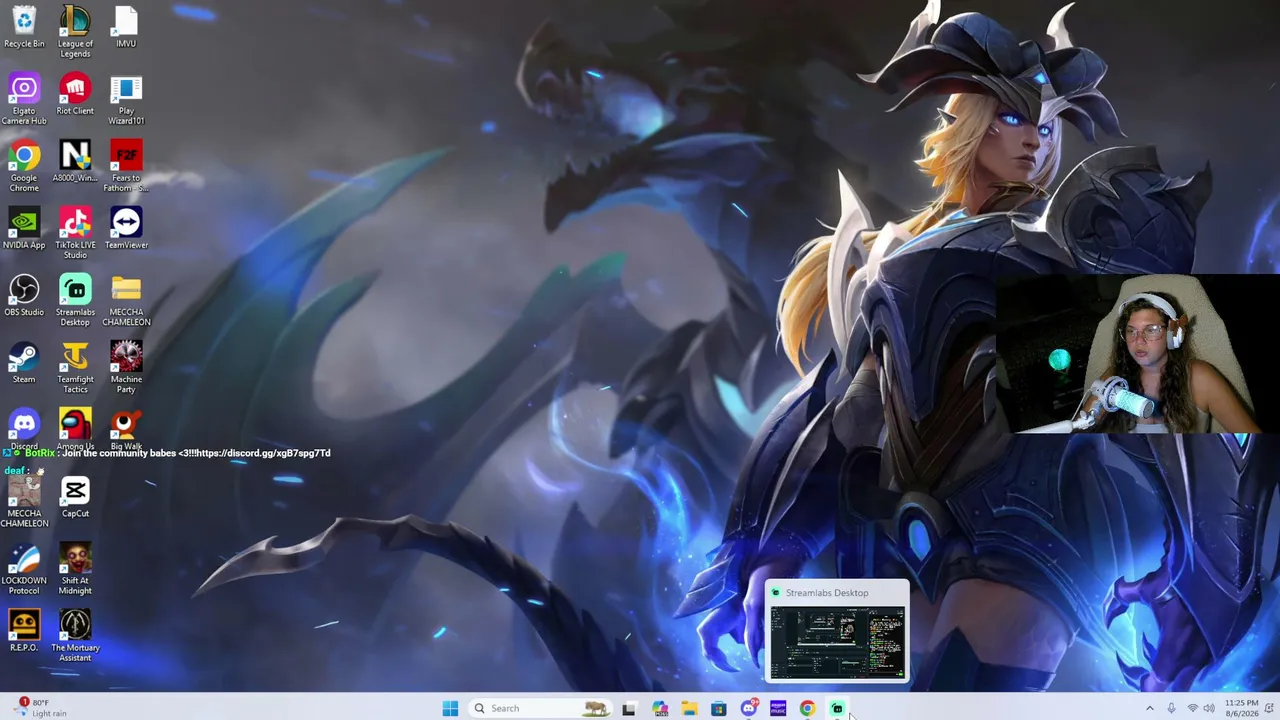Select the A8000_Win desktop icon
Viewport: 1280px width, 720px height.
pos(75,162)
